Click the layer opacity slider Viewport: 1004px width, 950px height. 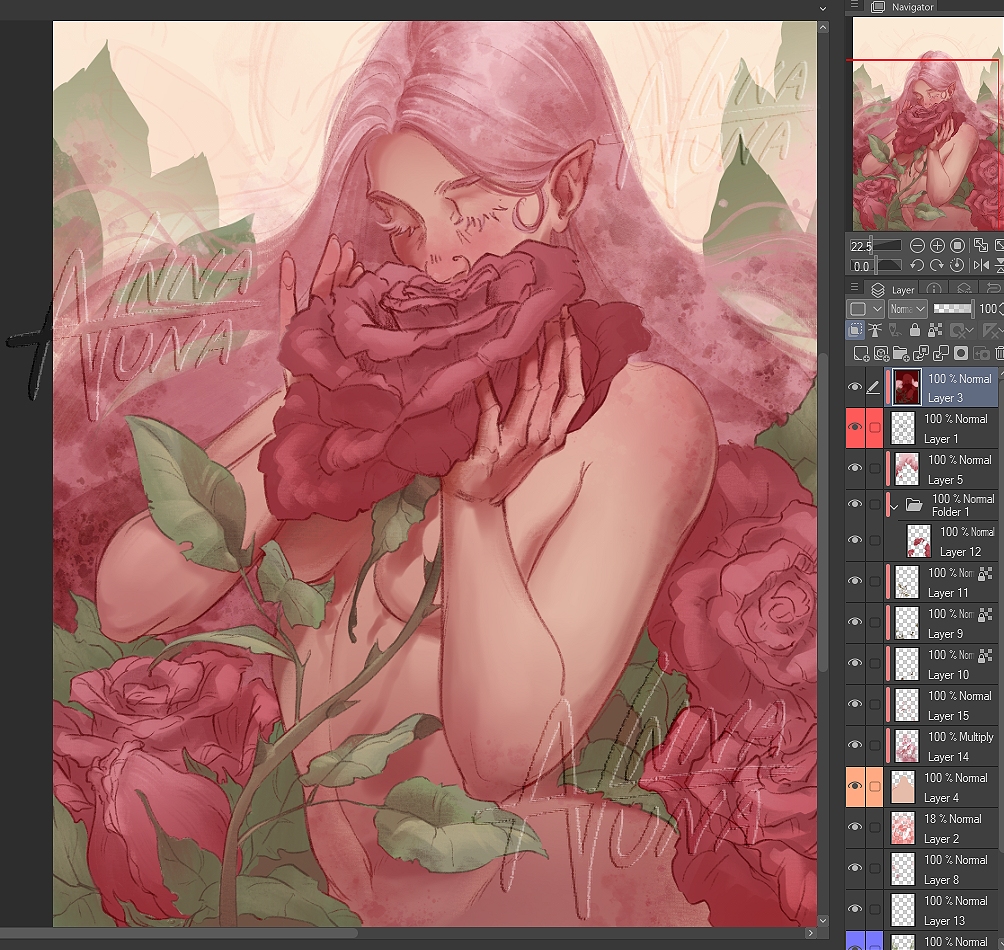coord(953,309)
